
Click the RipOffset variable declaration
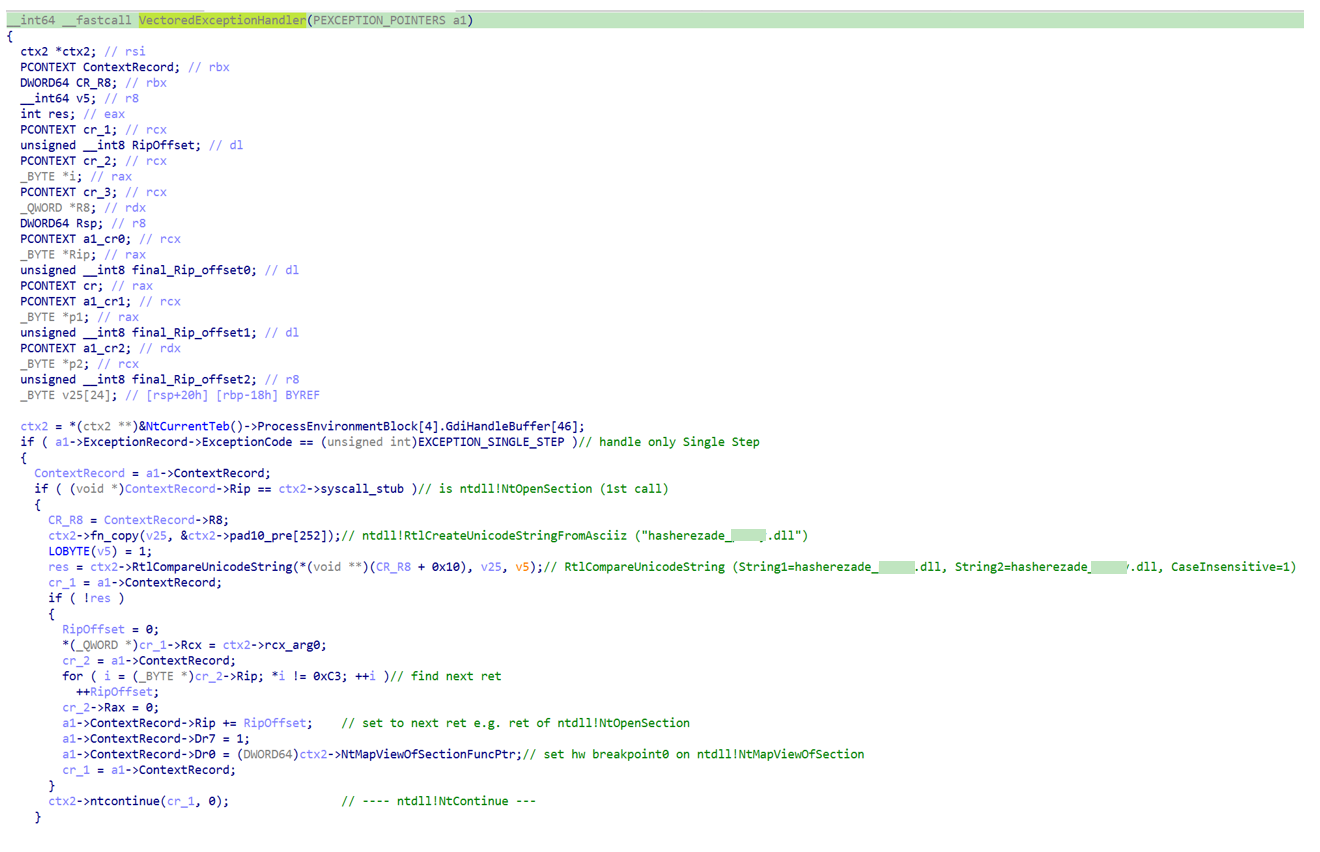coord(131,145)
